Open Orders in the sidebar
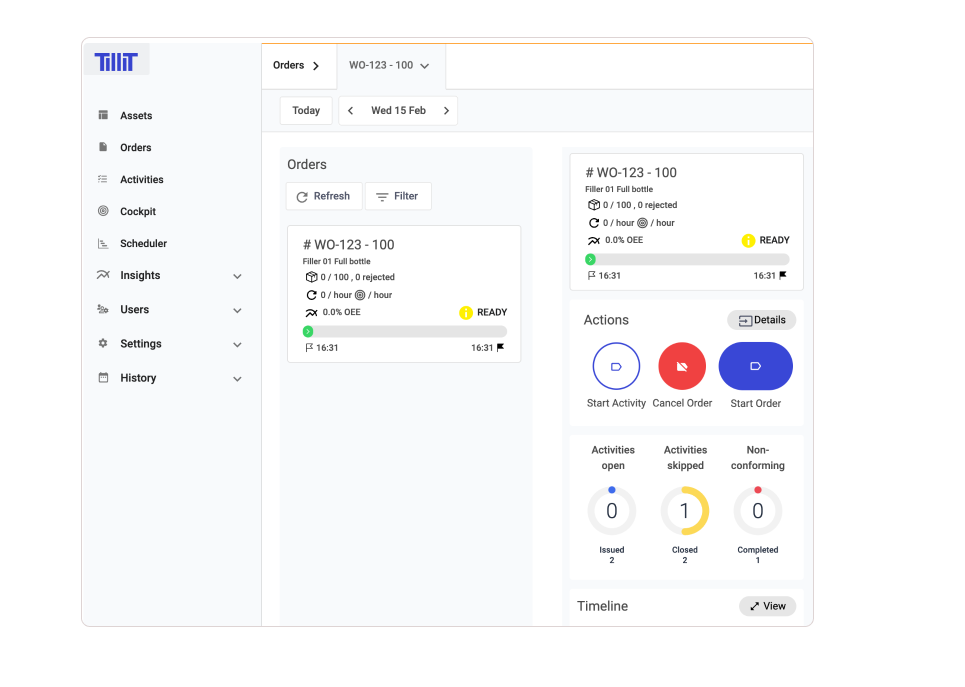 pos(136,148)
